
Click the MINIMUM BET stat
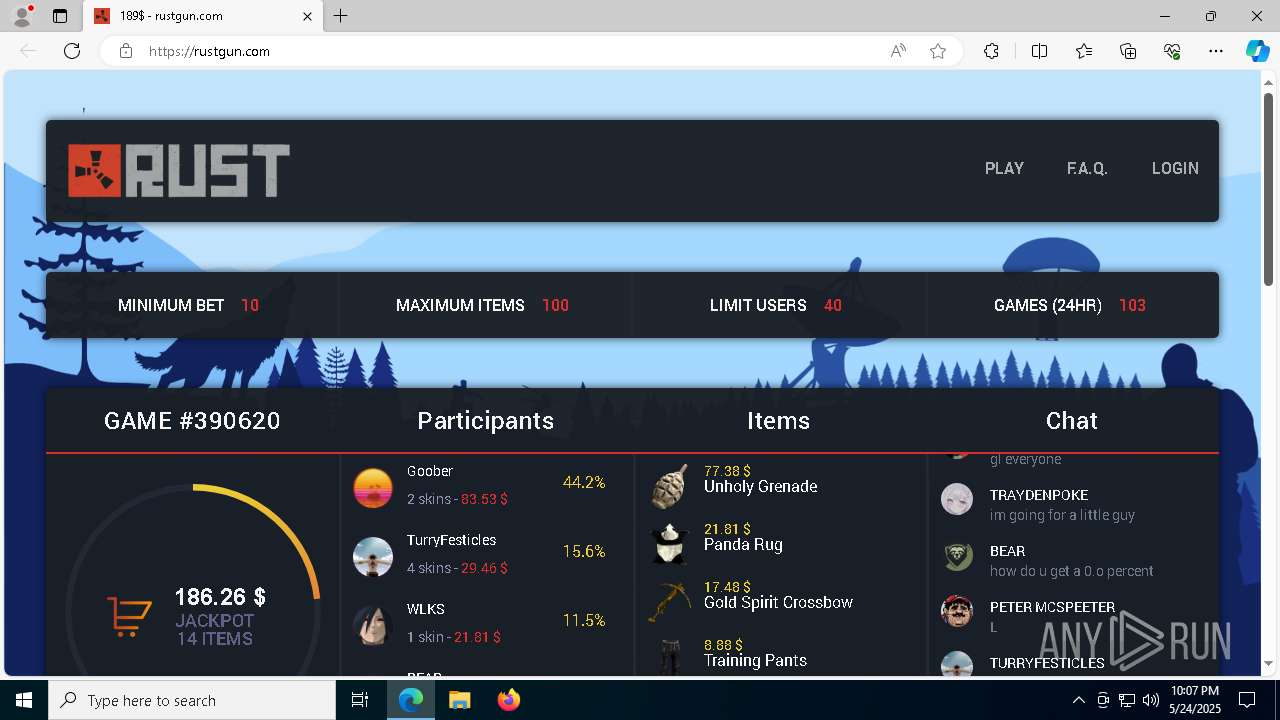pyautogui.click(x=188, y=305)
